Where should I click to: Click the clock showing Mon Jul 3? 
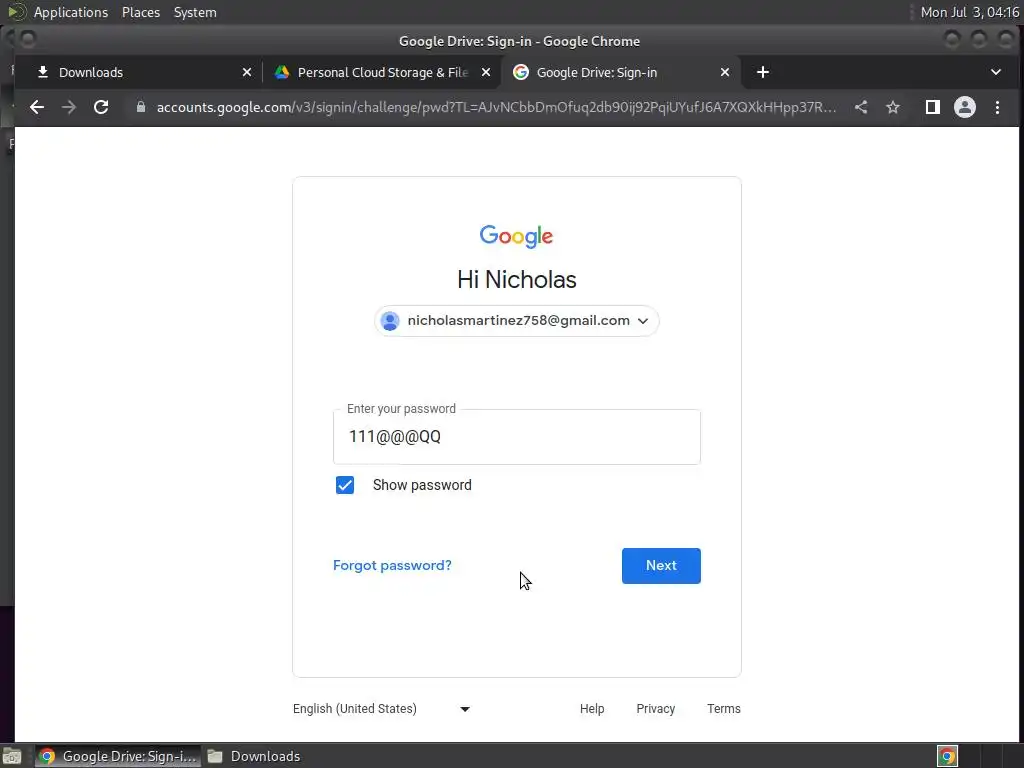tap(970, 12)
